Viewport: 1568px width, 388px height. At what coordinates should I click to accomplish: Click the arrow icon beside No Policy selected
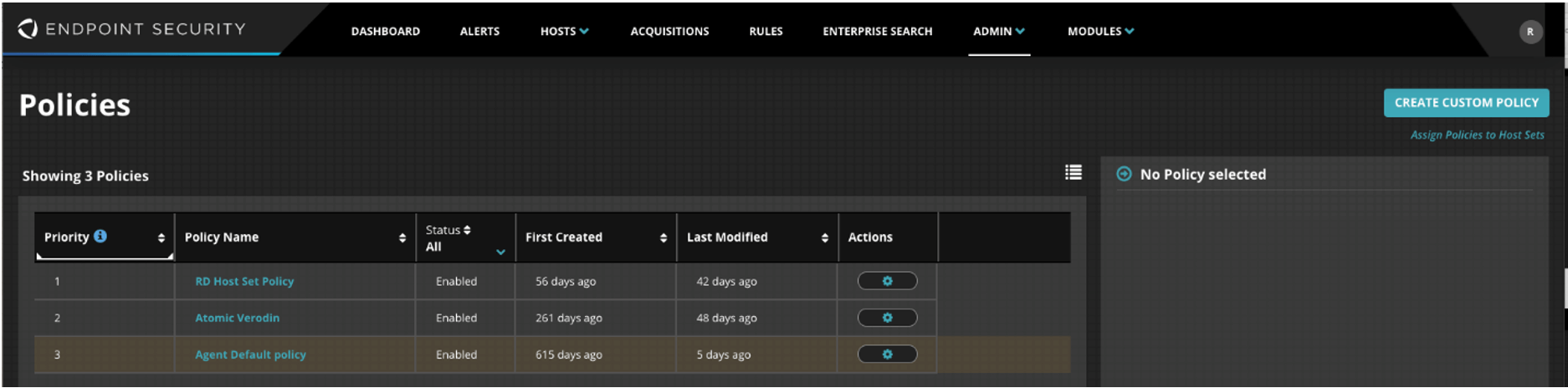tap(1125, 174)
